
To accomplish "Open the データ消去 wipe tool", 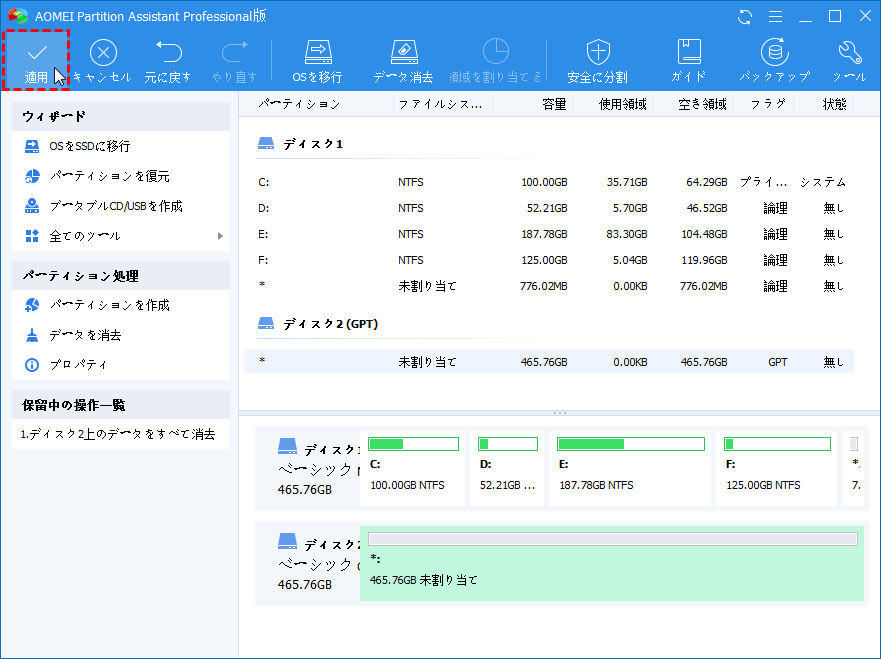I will coord(403,61).
